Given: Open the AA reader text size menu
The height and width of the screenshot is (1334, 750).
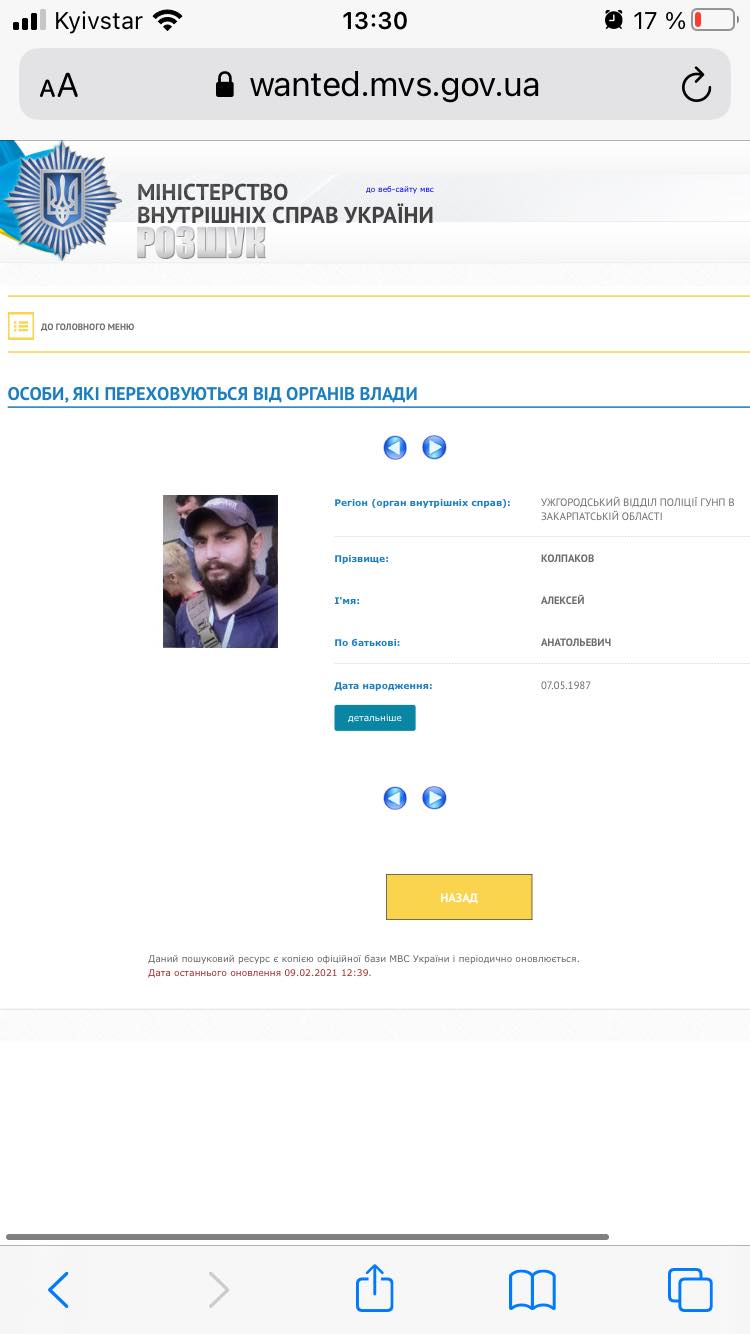Looking at the screenshot, I should pos(59,86).
